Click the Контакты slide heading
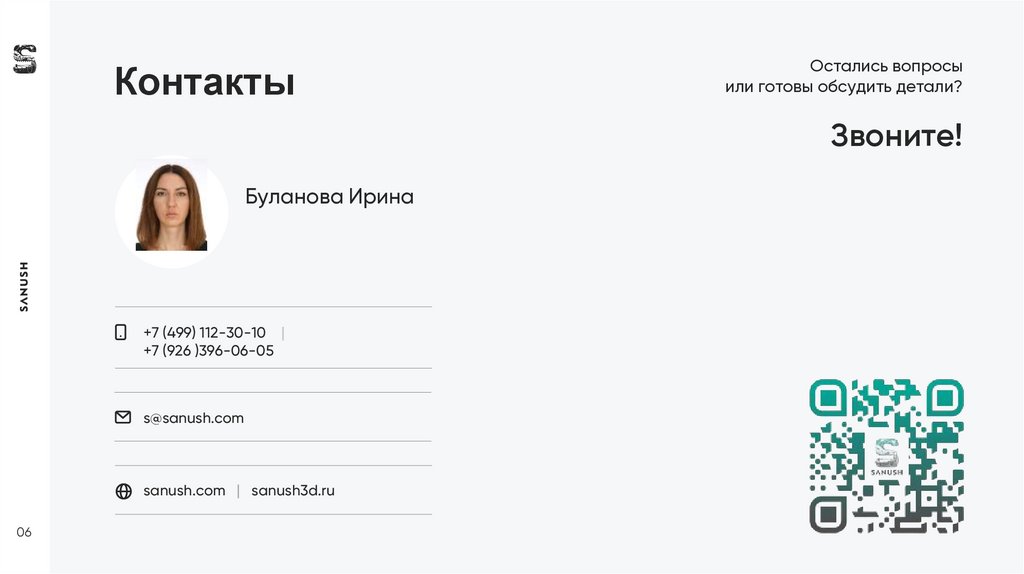This screenshot has width=1024, height=574. (204, 82)
